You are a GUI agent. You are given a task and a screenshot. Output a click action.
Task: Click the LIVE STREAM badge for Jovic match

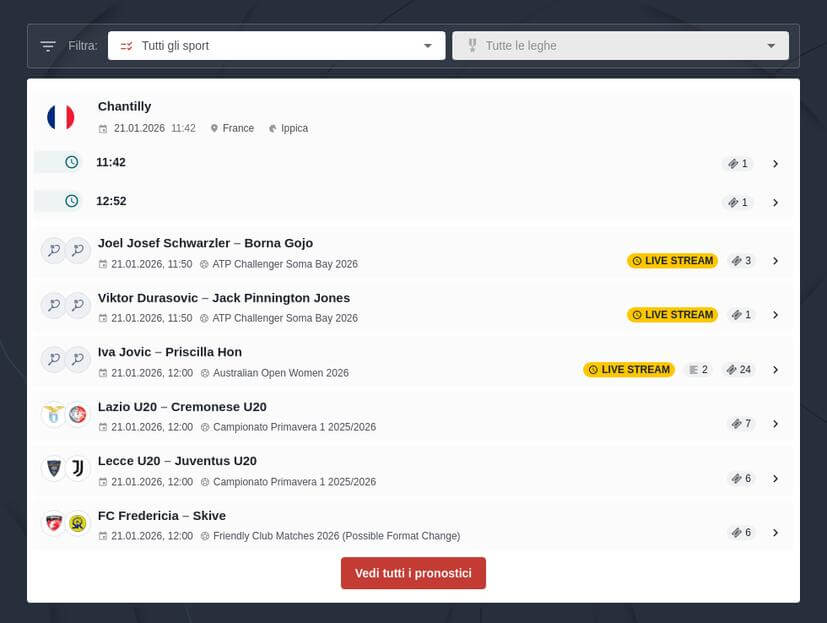coord(628,369)
